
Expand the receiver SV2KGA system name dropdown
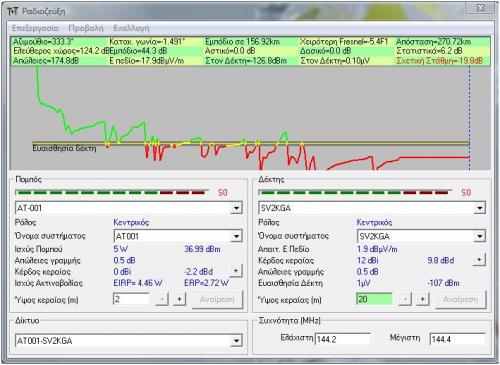coord(479,236)
